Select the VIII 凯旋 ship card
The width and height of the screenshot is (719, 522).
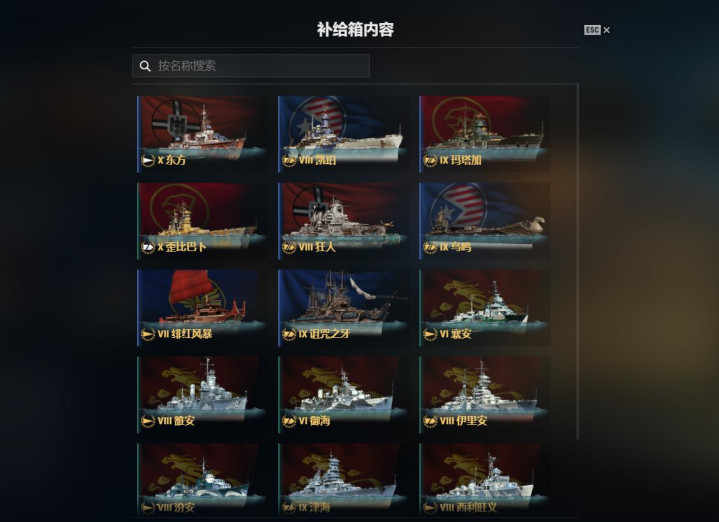(x=343, y=133)
